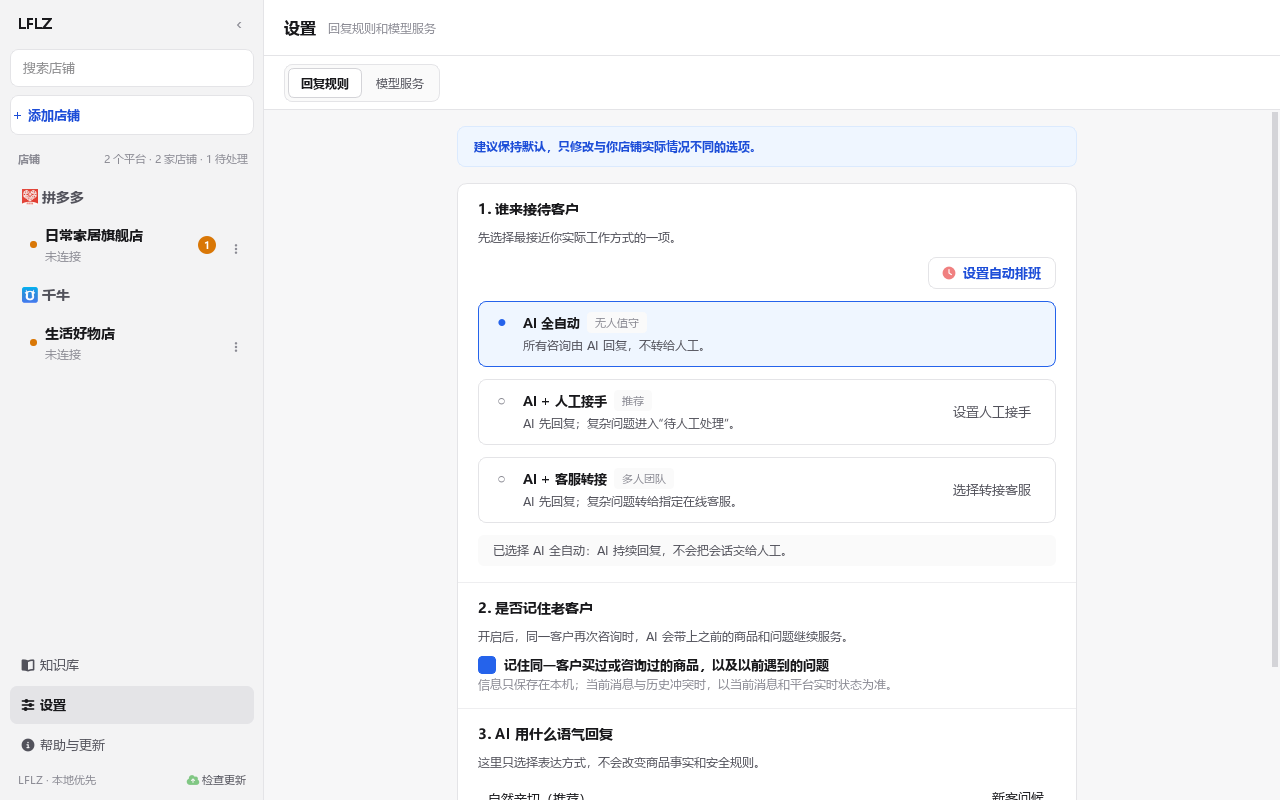This screenshot has width=1280, height=800.
Task: Switch to the 模型服务 tab
Action: 400,83
